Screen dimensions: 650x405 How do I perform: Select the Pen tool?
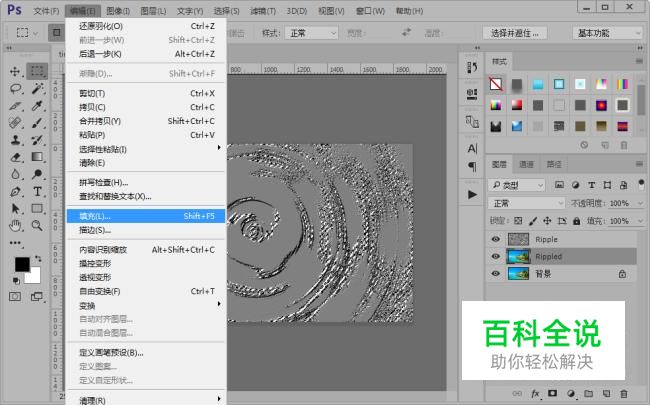point(15,192)
